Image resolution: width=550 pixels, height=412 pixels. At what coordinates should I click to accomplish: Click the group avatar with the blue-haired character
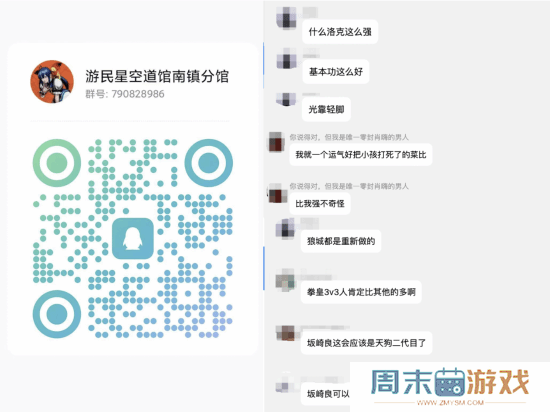pyautogui.click(x=52, y=81)
